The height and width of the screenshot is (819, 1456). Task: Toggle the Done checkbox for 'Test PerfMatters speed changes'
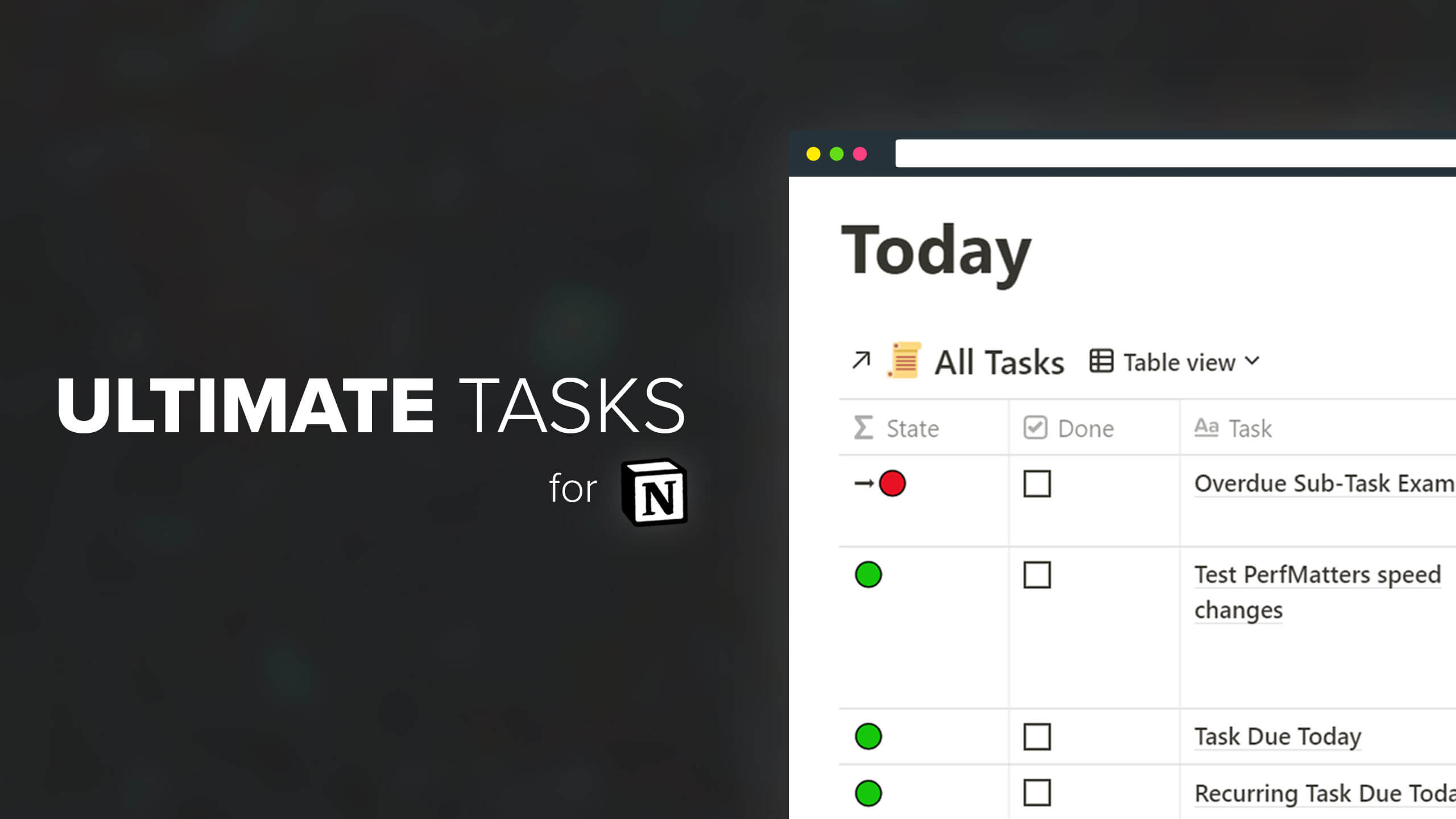[1035, 574]
